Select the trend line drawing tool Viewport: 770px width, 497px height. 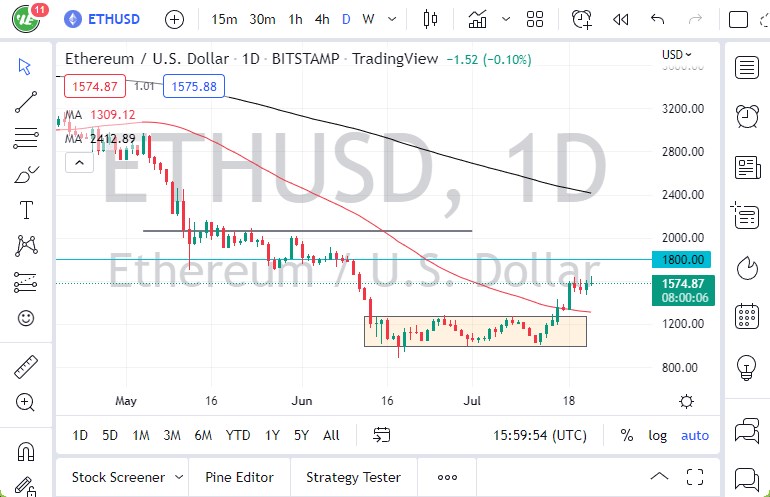26,102
